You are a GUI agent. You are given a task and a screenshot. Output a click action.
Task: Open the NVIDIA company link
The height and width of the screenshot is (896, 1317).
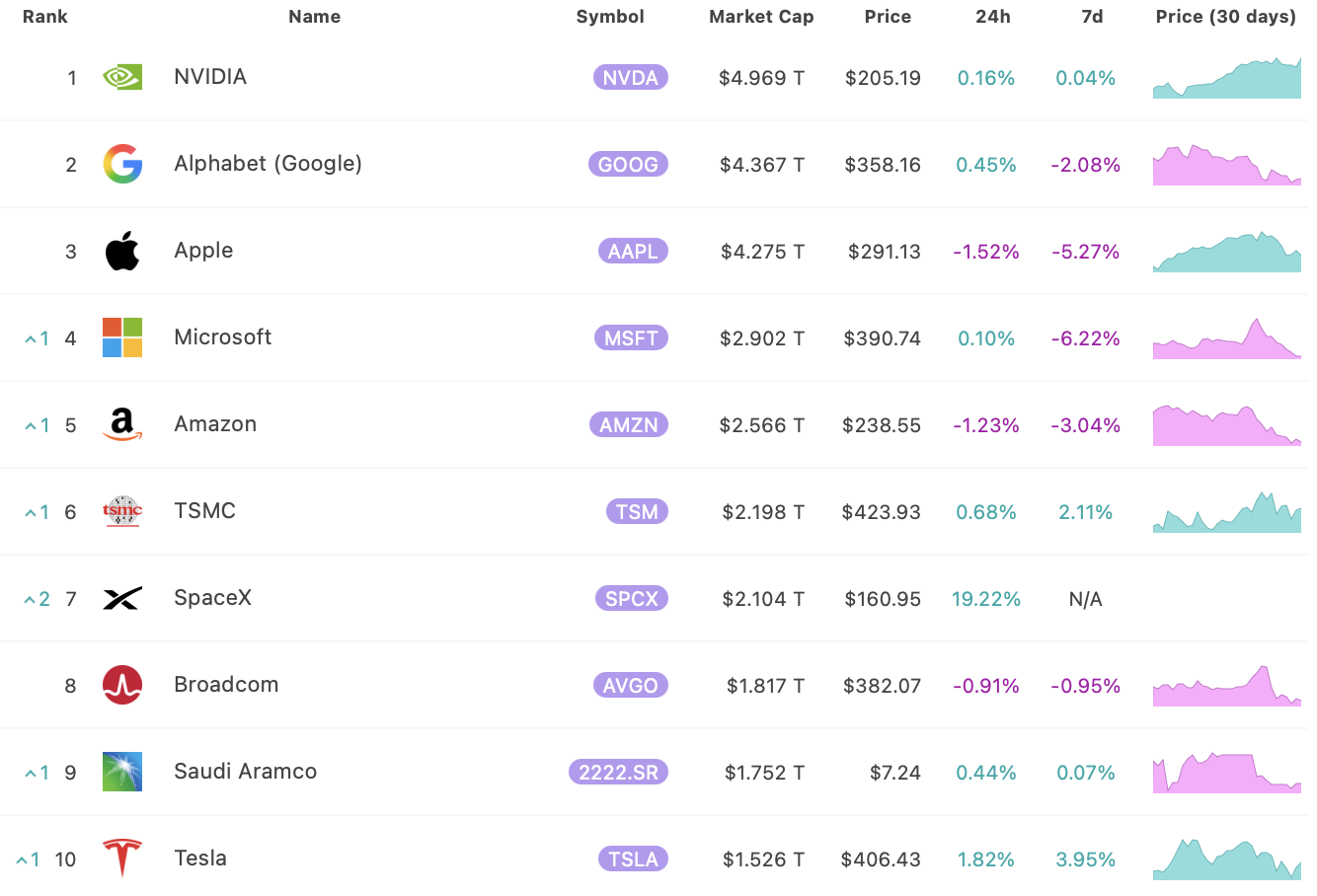tap(210, 77)
